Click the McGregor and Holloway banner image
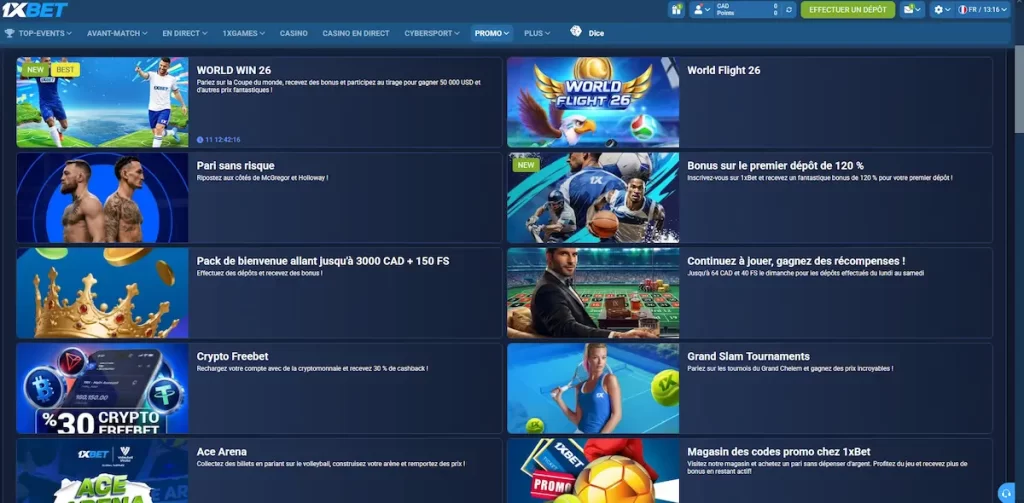The image size is (1024, 503). 103,198
